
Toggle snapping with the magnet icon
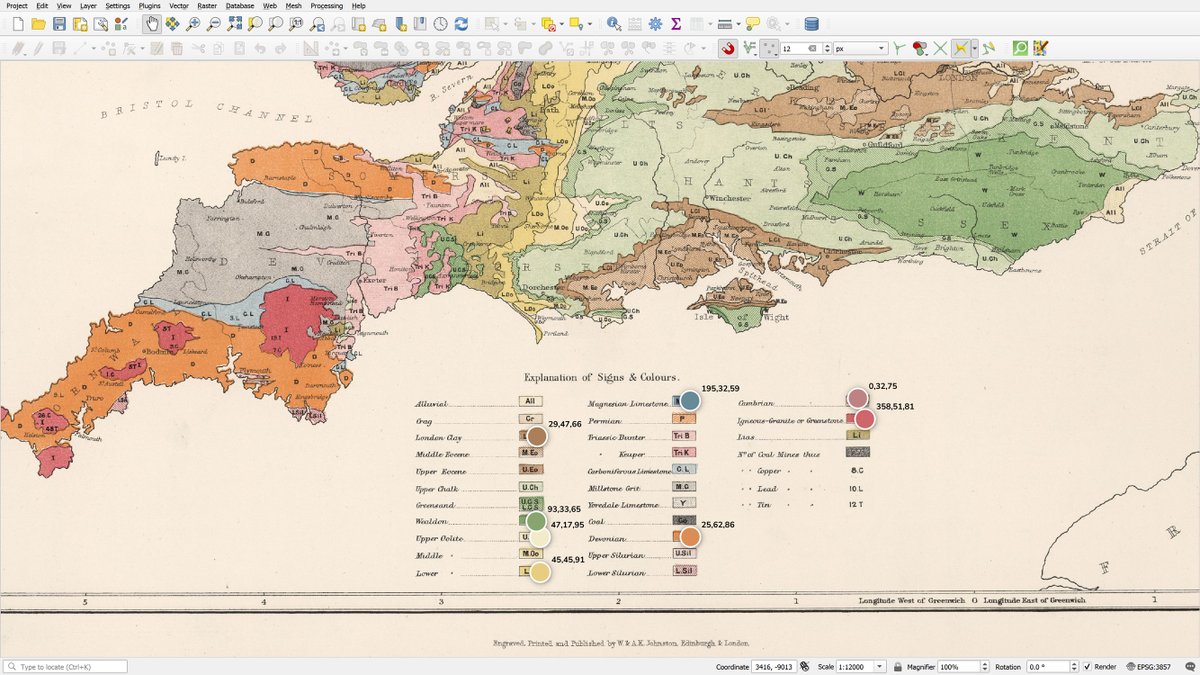[729, 48]
